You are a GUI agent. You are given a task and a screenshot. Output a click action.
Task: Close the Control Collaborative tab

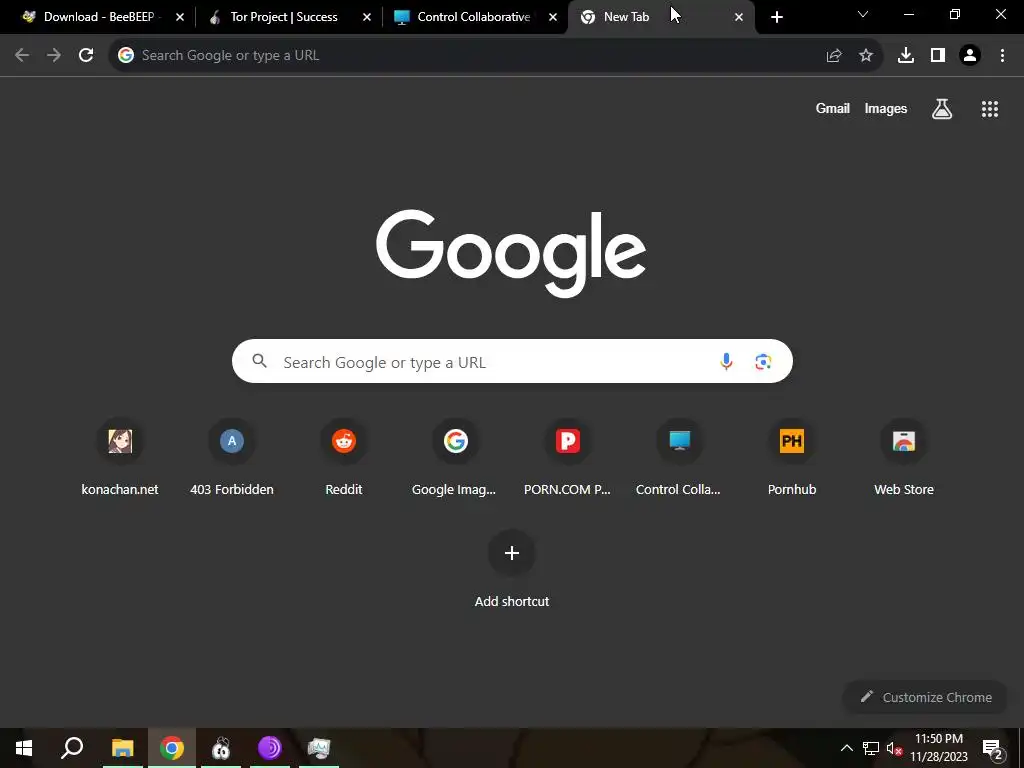(553, 17)
